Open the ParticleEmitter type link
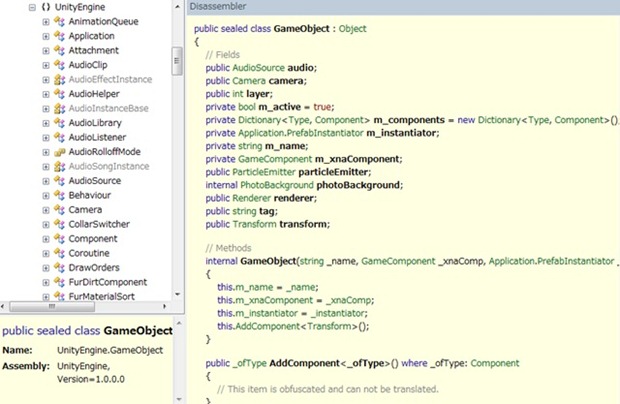This screenshot has height=404, width=620. pos(264,172)
